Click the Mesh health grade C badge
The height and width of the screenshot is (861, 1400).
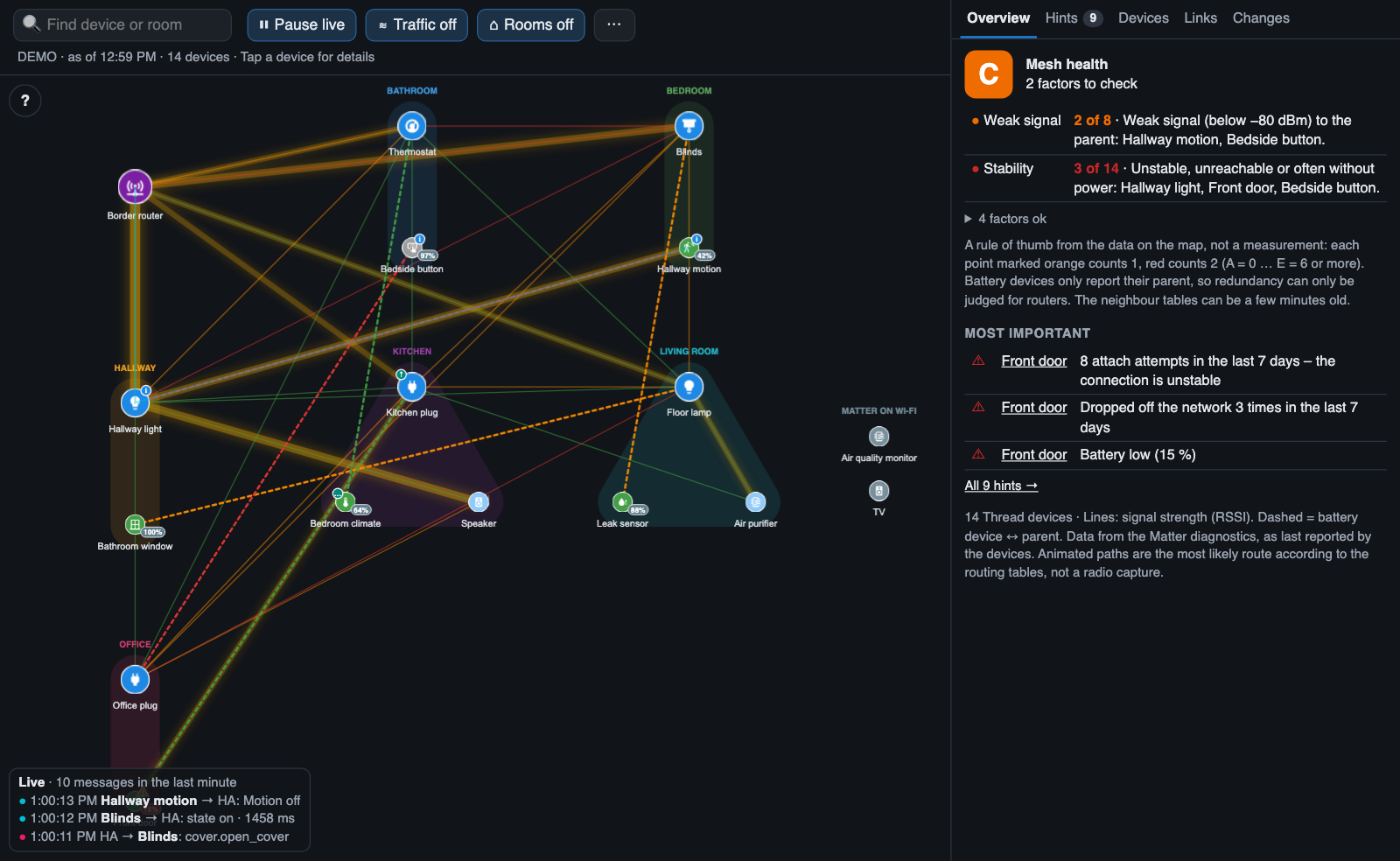989,74
